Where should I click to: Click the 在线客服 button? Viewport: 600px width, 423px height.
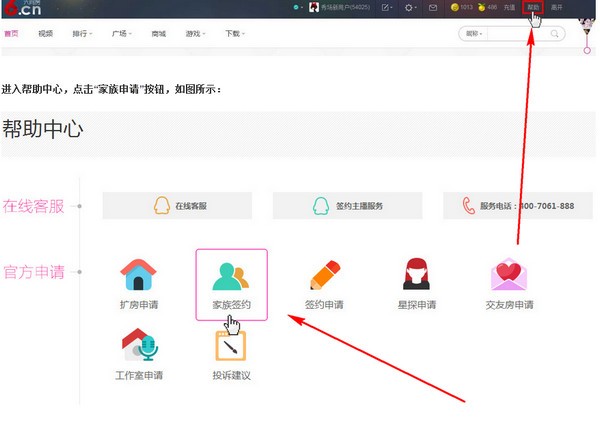177,205
